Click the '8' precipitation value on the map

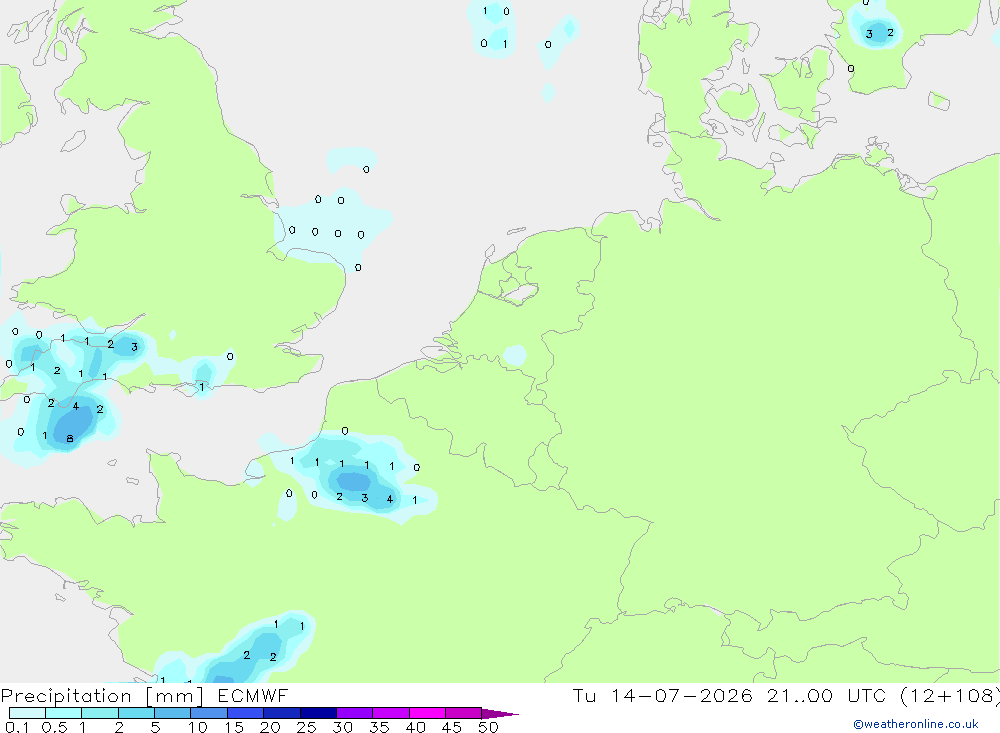(70, 438)
